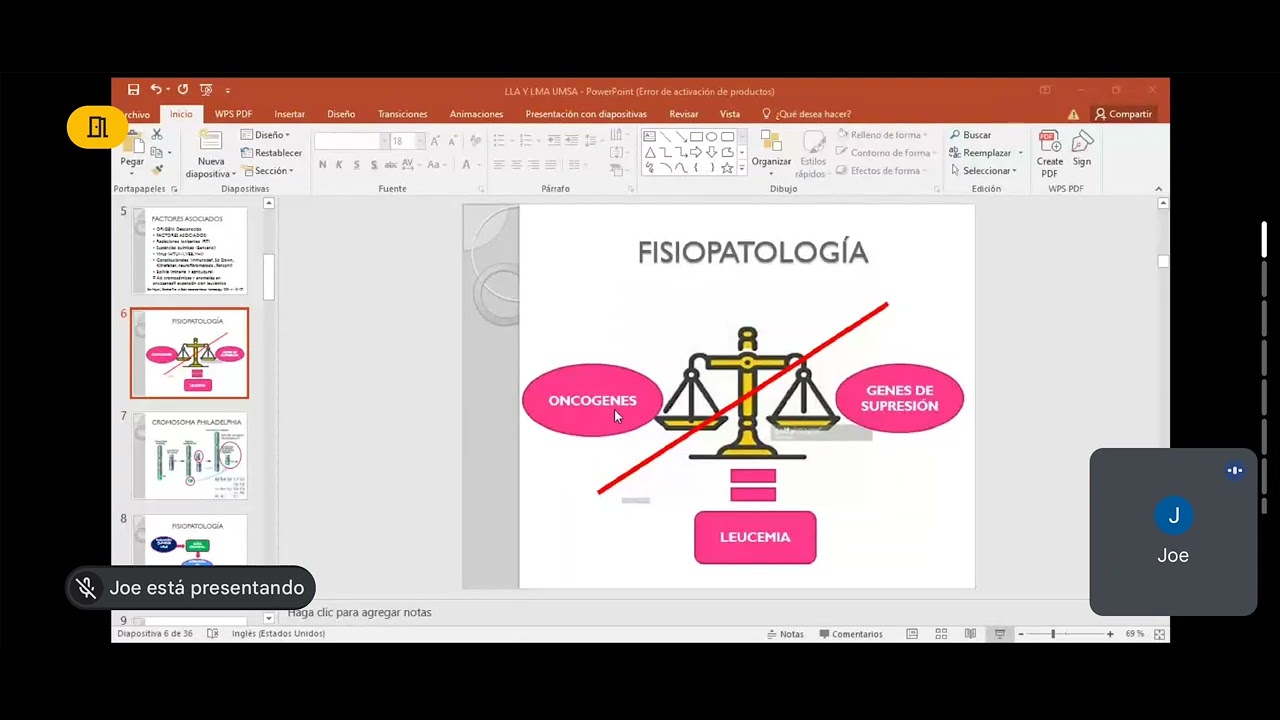
Task: Apply italics with the K button
Action: (x=339, y=164)
